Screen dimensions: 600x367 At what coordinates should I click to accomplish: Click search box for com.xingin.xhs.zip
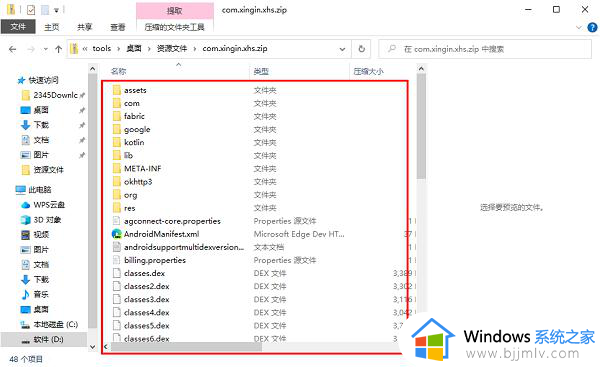click(x=485, y=49)
